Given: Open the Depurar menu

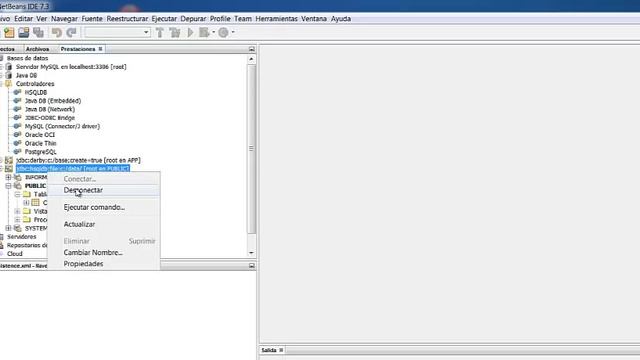Looking at the screenshot, I should 193,19.
